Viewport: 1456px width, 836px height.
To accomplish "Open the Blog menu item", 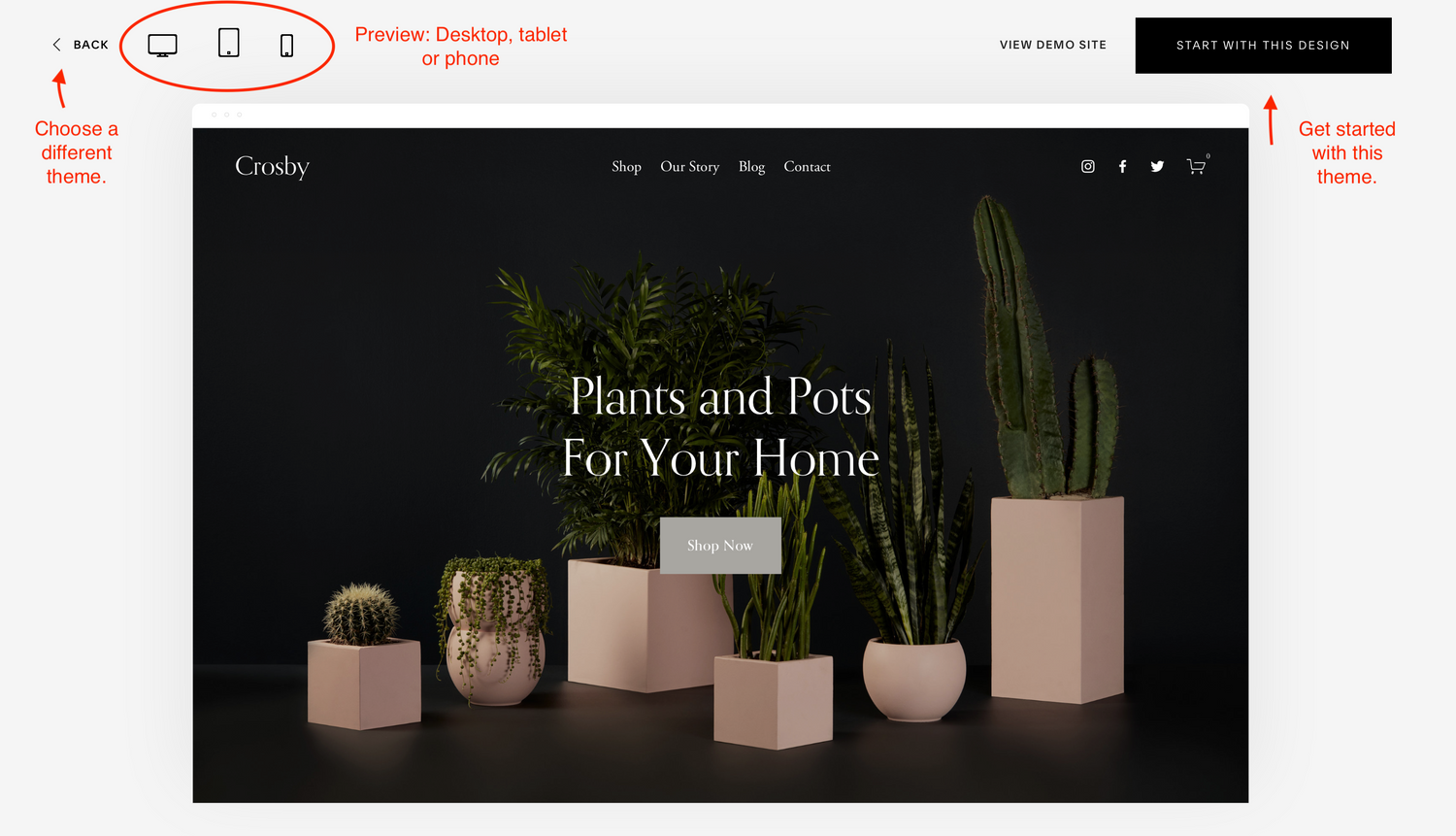I will click(x=751, y=167).
